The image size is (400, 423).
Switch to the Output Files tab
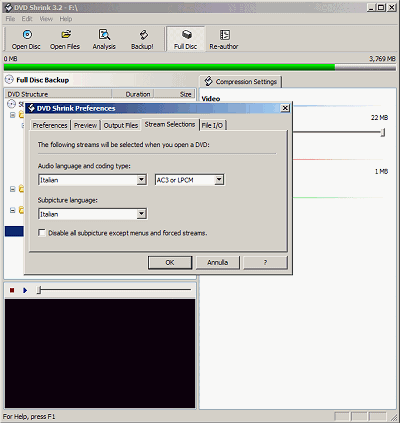pos(121,125)
